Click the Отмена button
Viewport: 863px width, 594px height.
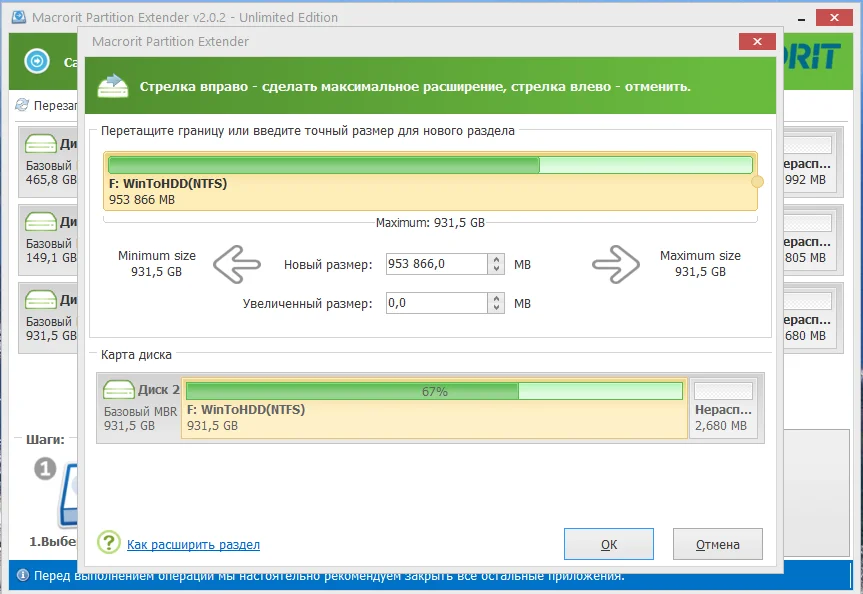click(x=718, y=544)
